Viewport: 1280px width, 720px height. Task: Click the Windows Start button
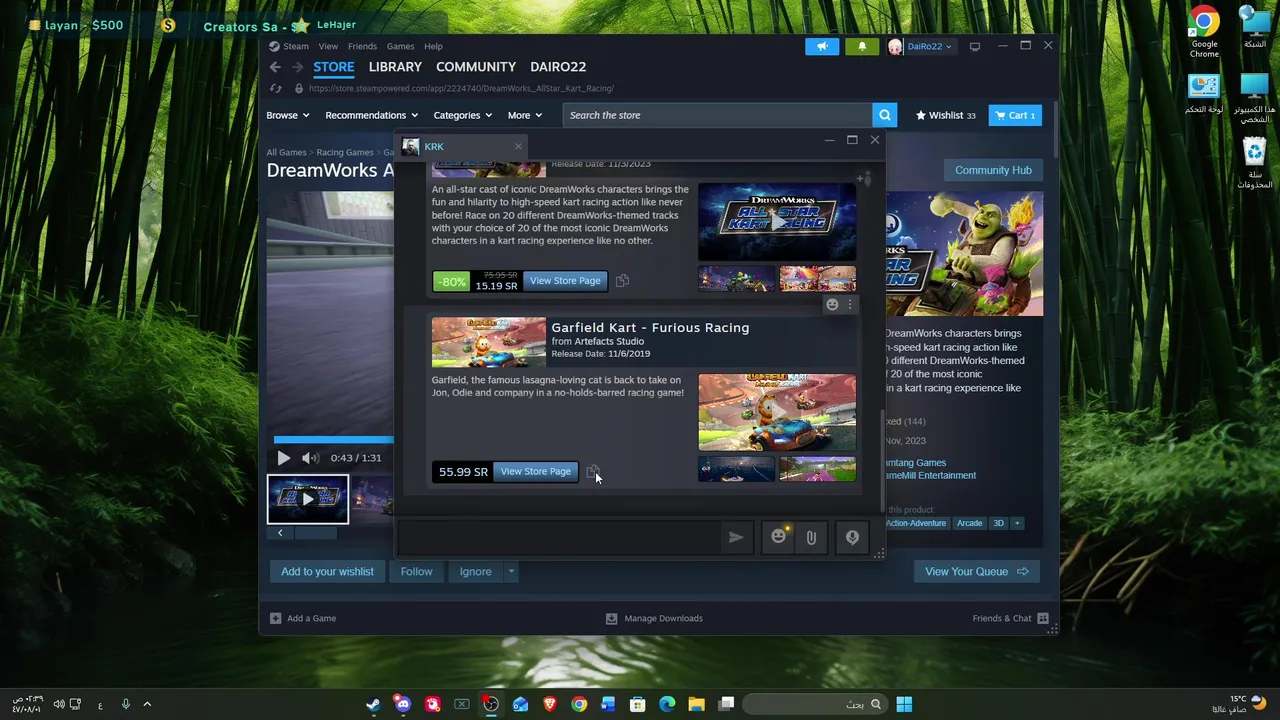[904, 704]
